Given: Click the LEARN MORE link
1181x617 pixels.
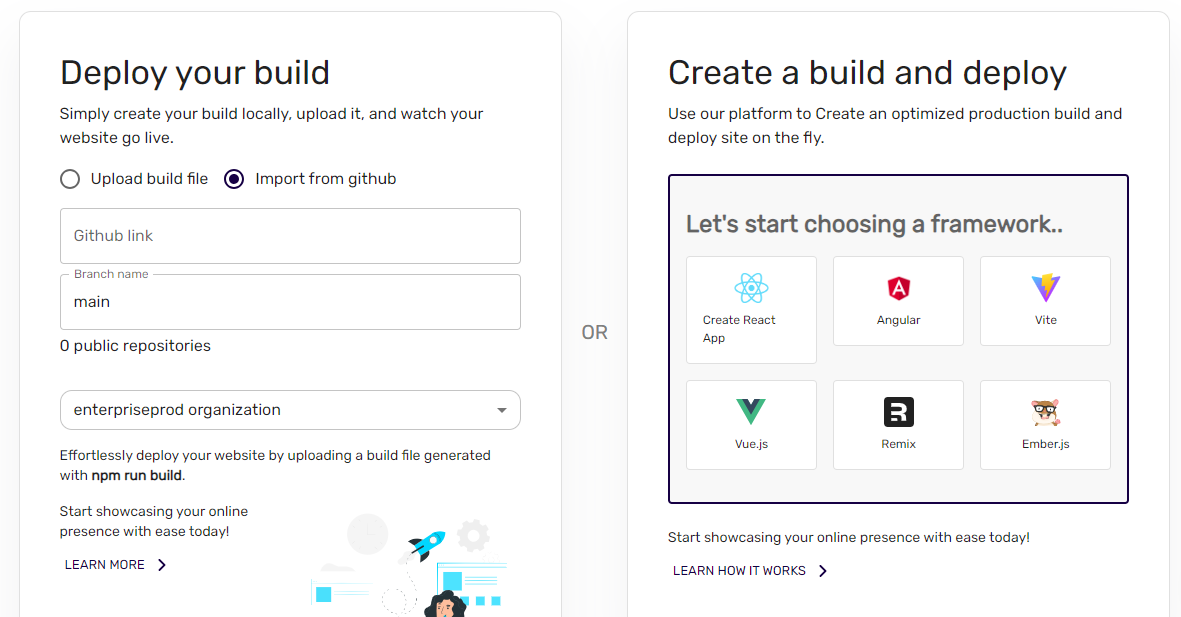Looking at the screenshot, I should [x=105, y=565].
